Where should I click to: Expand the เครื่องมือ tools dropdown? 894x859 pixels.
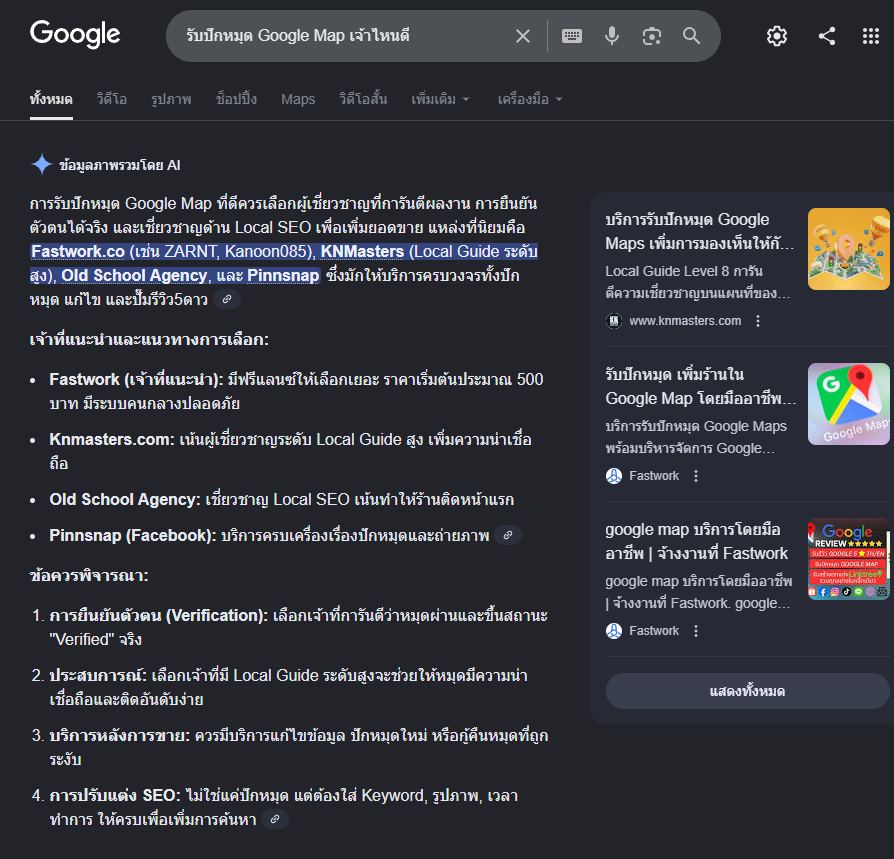coord(530,99)
